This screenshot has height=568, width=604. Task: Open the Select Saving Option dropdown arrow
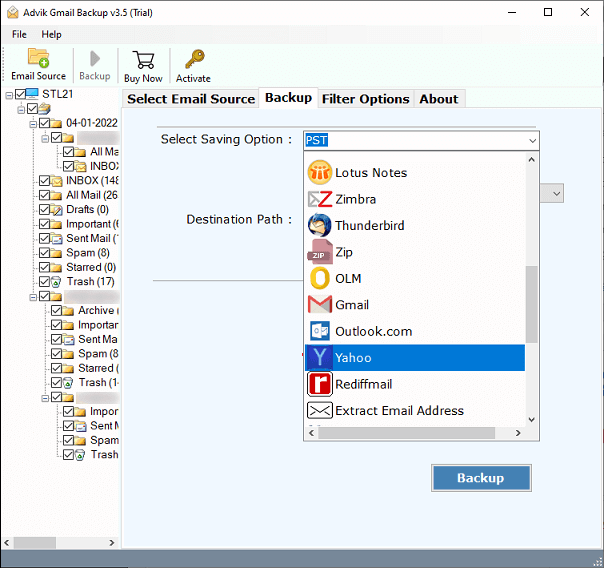[x=532, y=141]
